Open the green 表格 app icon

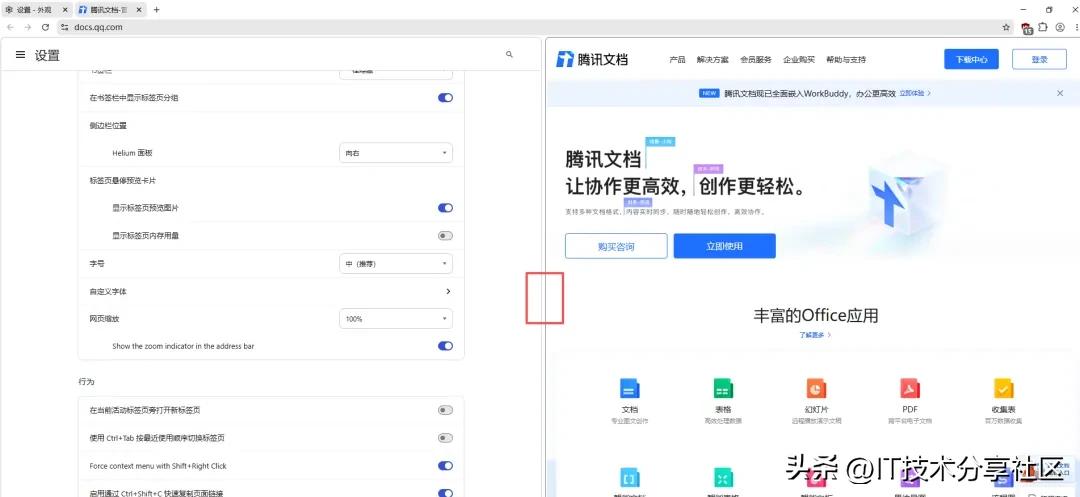click(x=723, y=388)
